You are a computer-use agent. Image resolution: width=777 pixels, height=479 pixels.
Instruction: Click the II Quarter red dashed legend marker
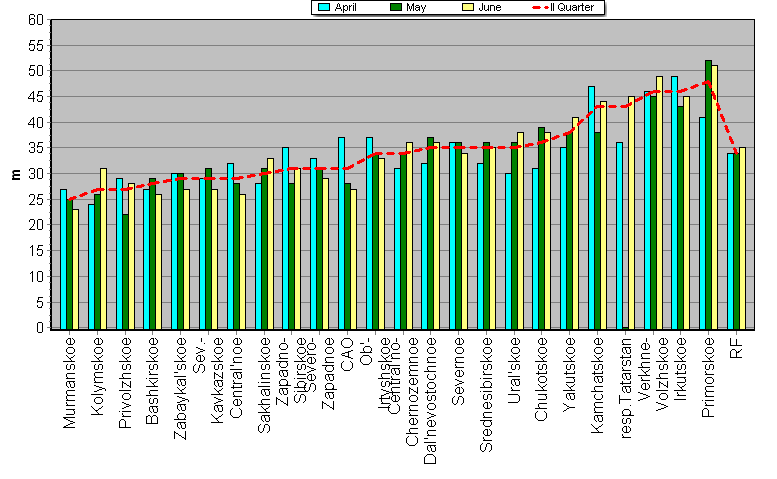[x=540, y=7]
